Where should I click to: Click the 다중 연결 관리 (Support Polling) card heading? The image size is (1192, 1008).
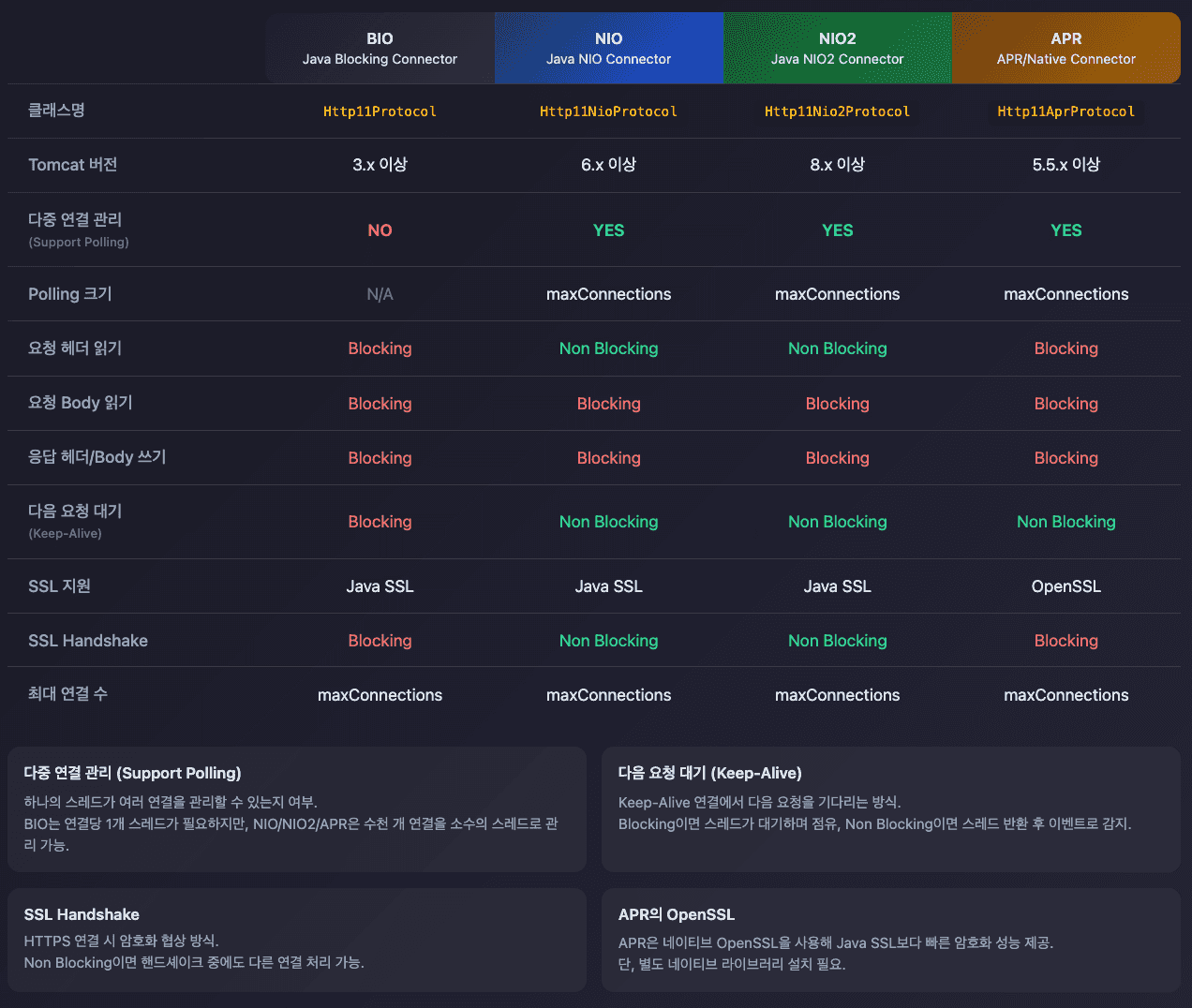[132, 773]
